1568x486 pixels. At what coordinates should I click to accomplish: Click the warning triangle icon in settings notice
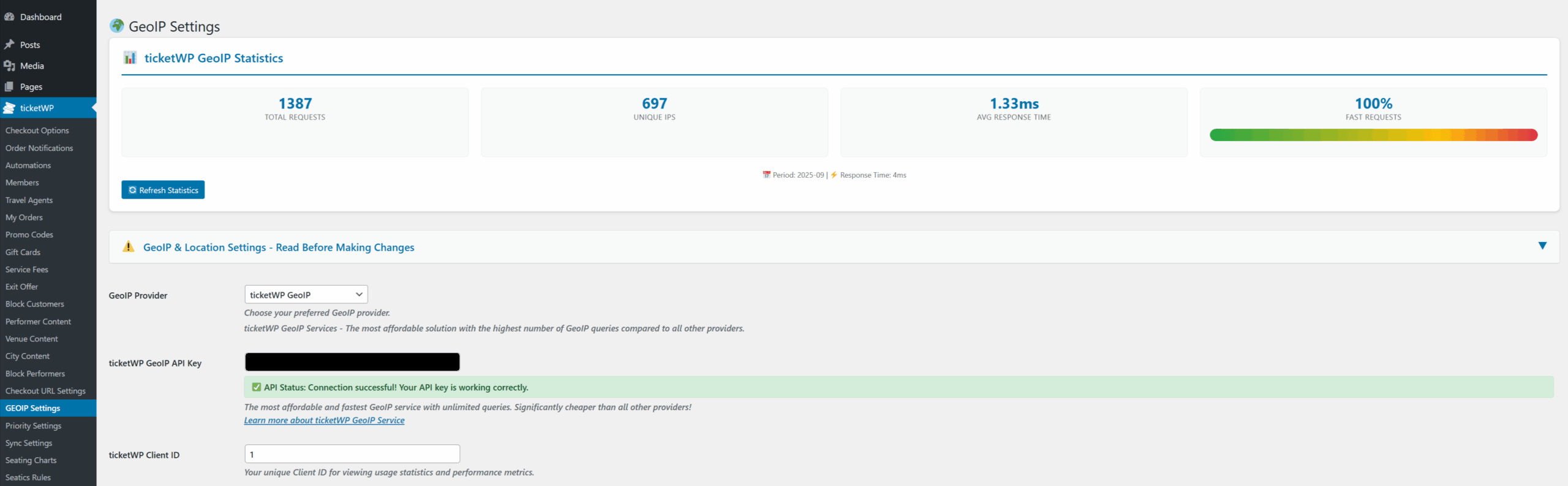click(129, 246)
